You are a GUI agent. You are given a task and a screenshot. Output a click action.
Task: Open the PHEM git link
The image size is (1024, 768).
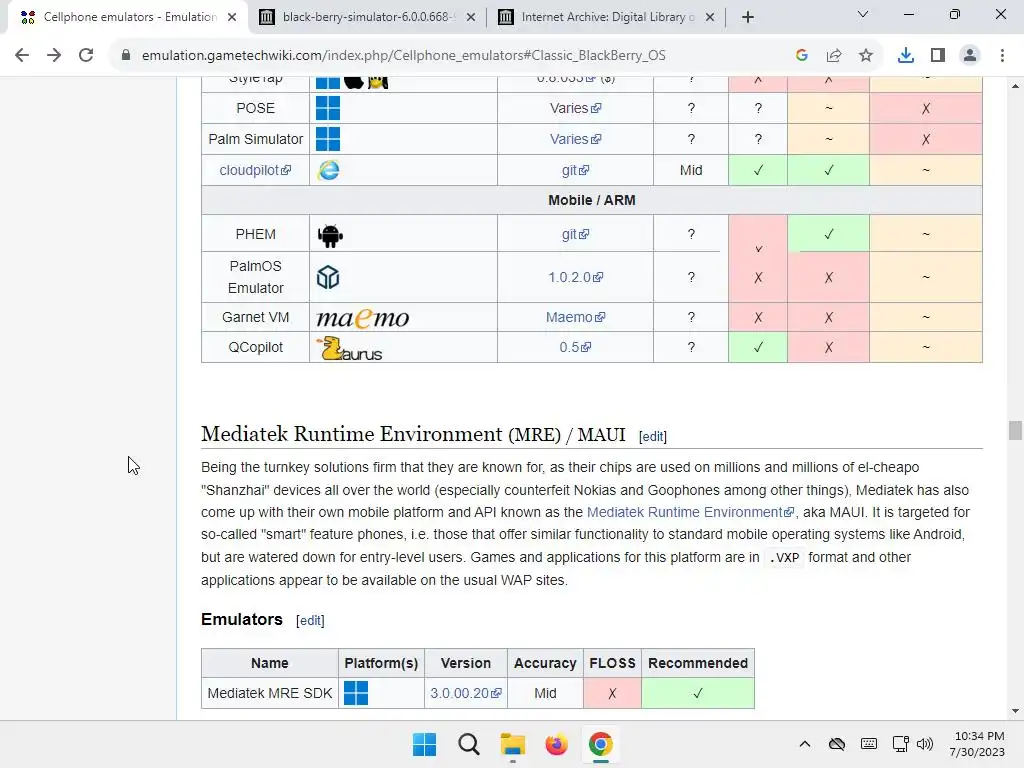point(575,234)
